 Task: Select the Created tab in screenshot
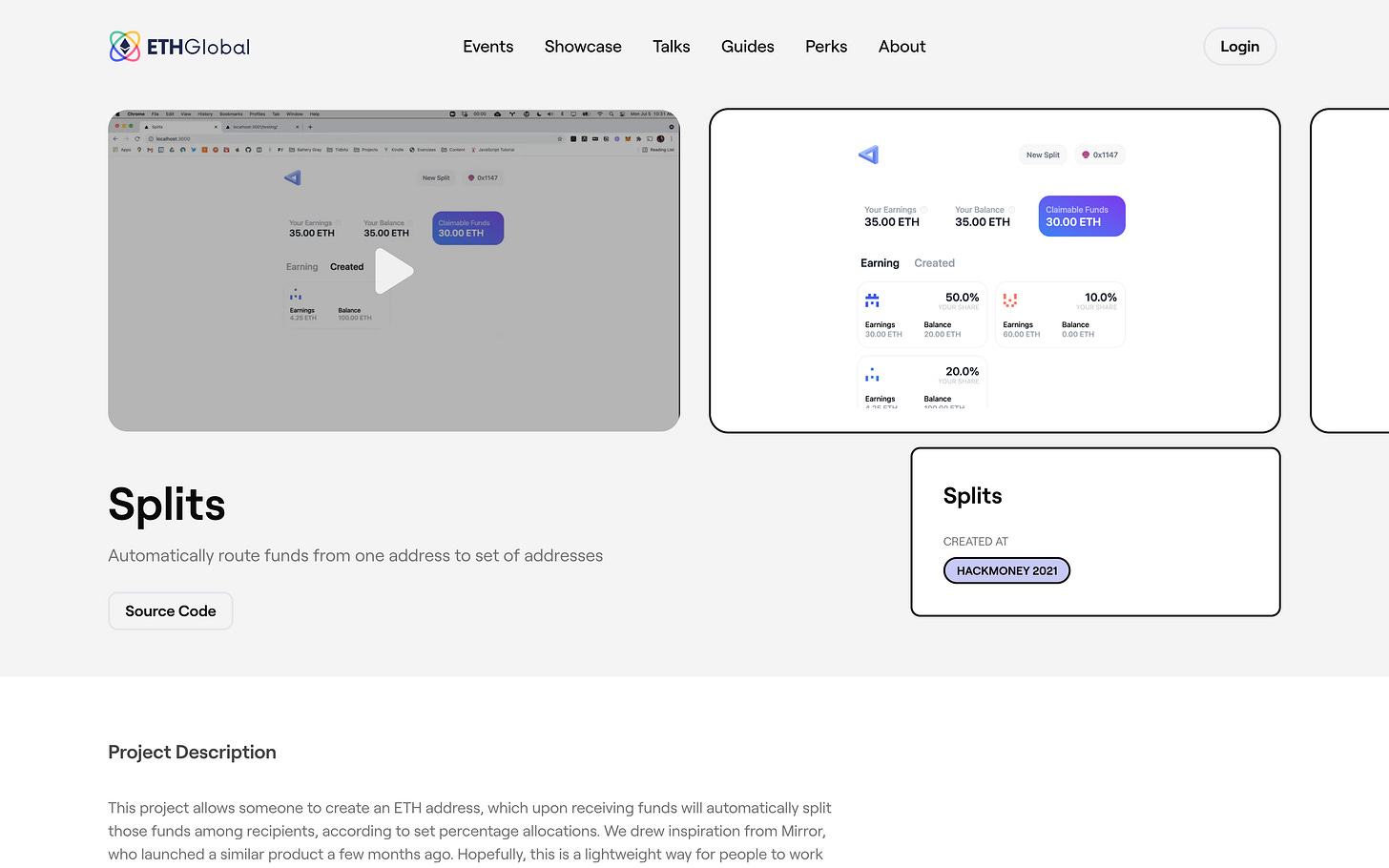pyautogui.click(x=934, y=263)
